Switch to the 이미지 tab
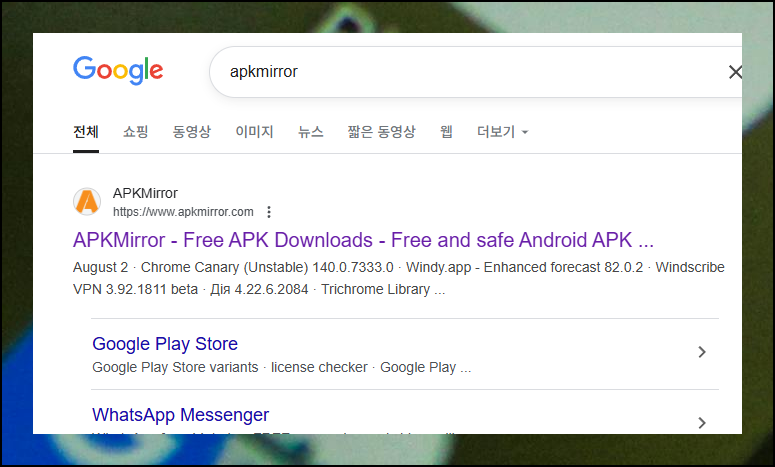Image resolution: width=775 pixels, height=467 pixels. (x=255, y=132)
